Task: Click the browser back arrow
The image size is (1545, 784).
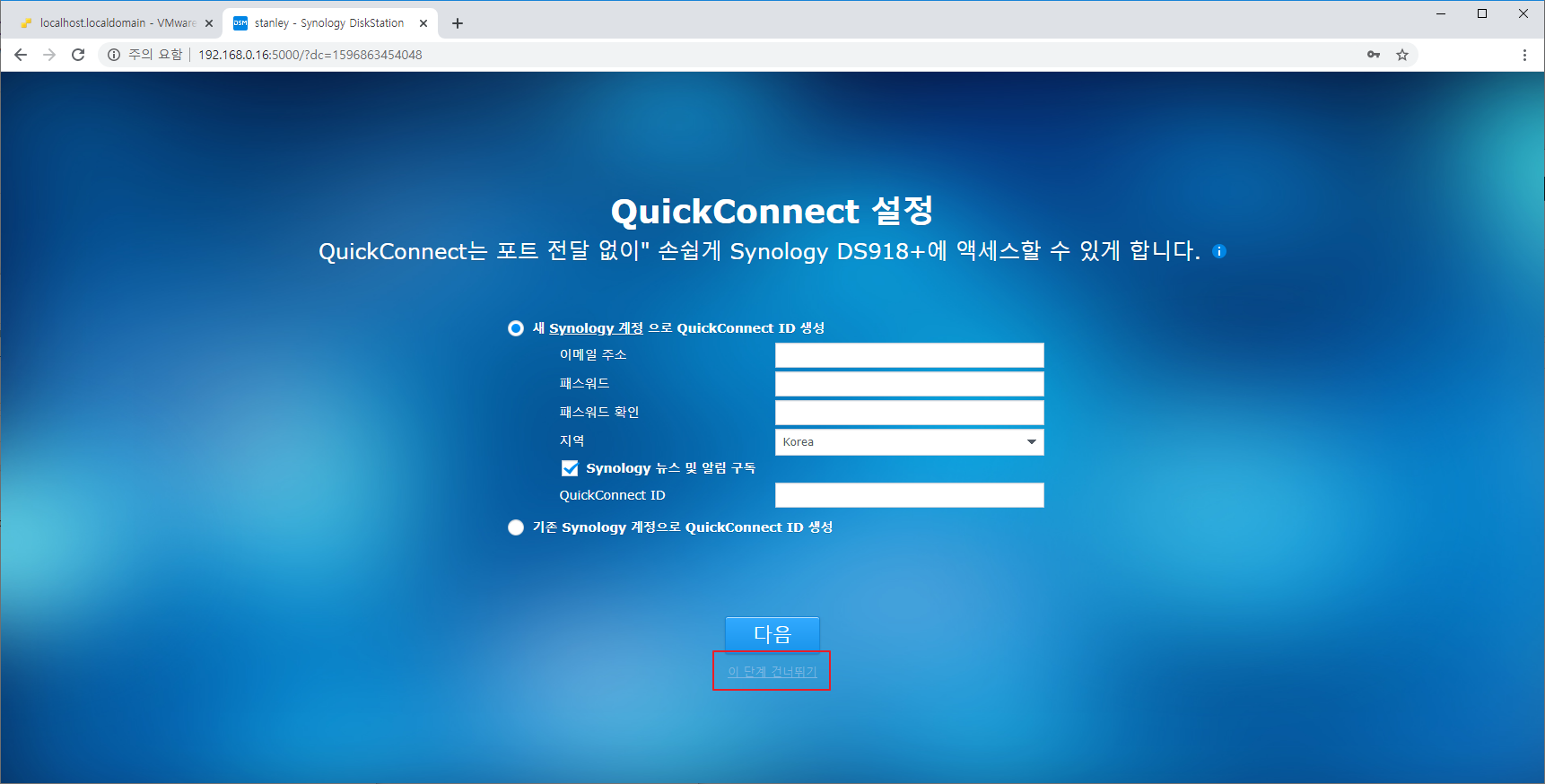Action: [x=21, y=55]
